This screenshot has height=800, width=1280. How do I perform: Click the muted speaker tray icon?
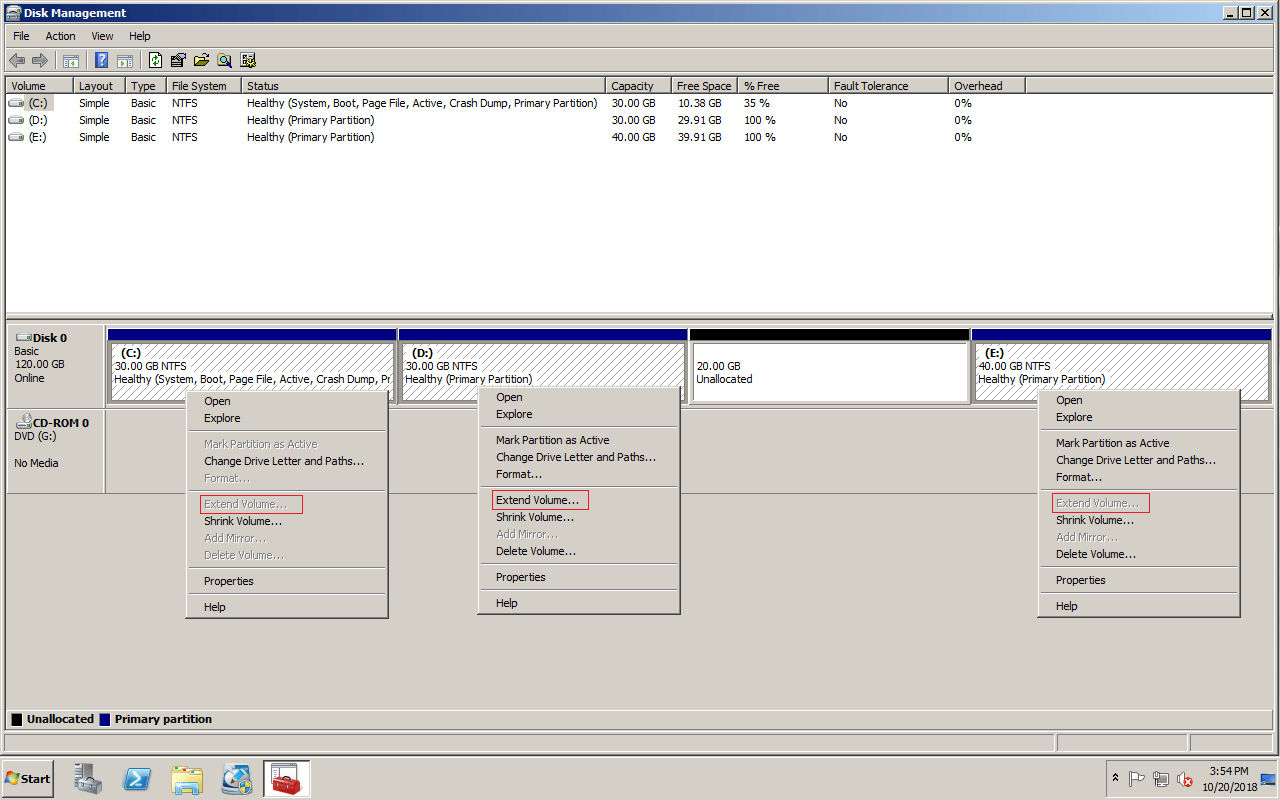tap(1185, 779)
